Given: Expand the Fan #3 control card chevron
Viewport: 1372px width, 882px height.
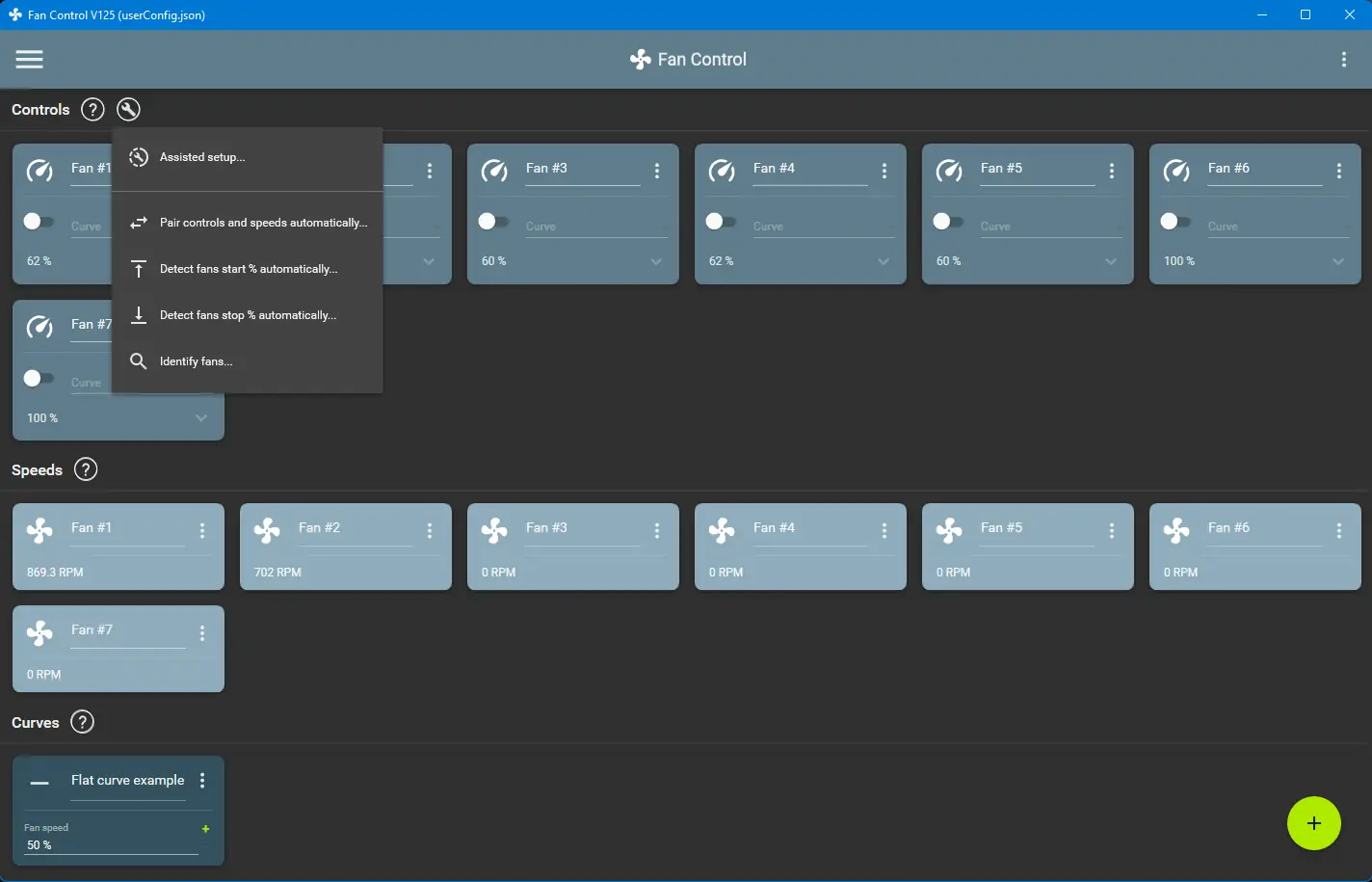Looking at the screenshot, I should (x=656, y=261).
